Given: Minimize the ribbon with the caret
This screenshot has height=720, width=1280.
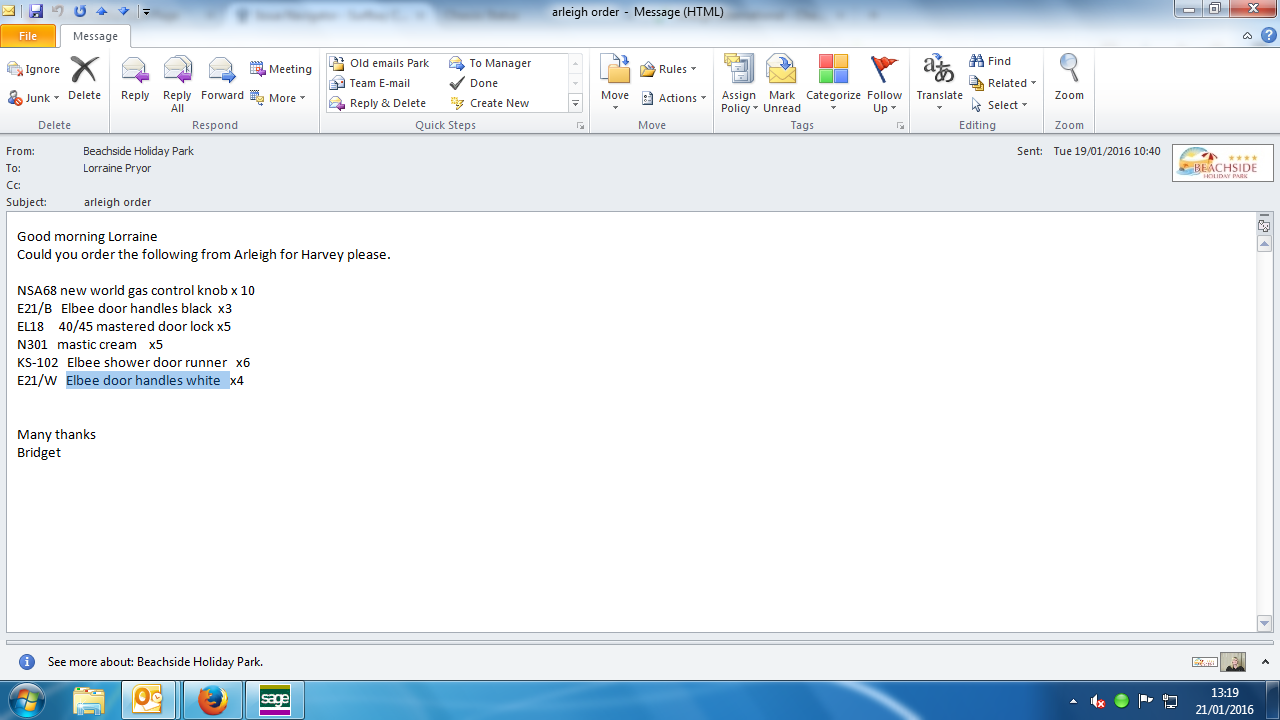Looking at the screenshot, I should [1247, 36].
